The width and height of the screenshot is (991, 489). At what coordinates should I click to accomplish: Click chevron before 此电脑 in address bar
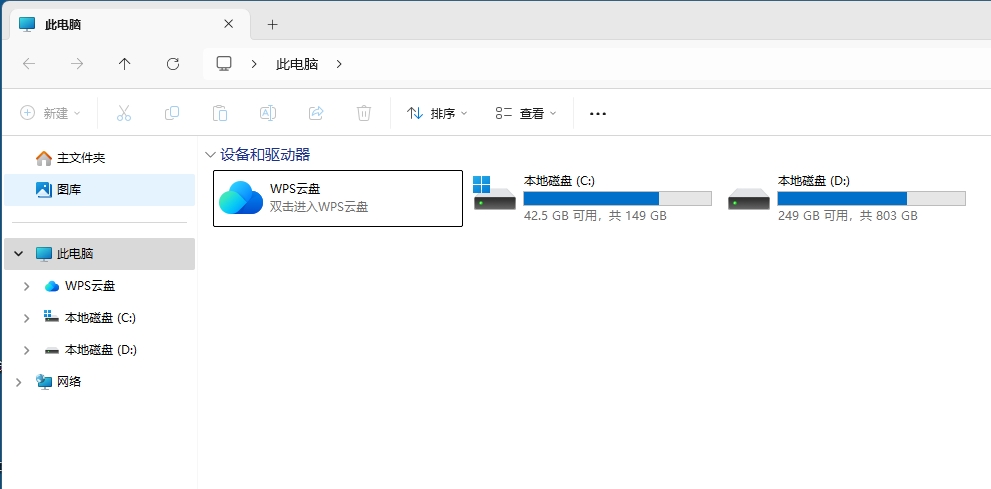(254, 64)
